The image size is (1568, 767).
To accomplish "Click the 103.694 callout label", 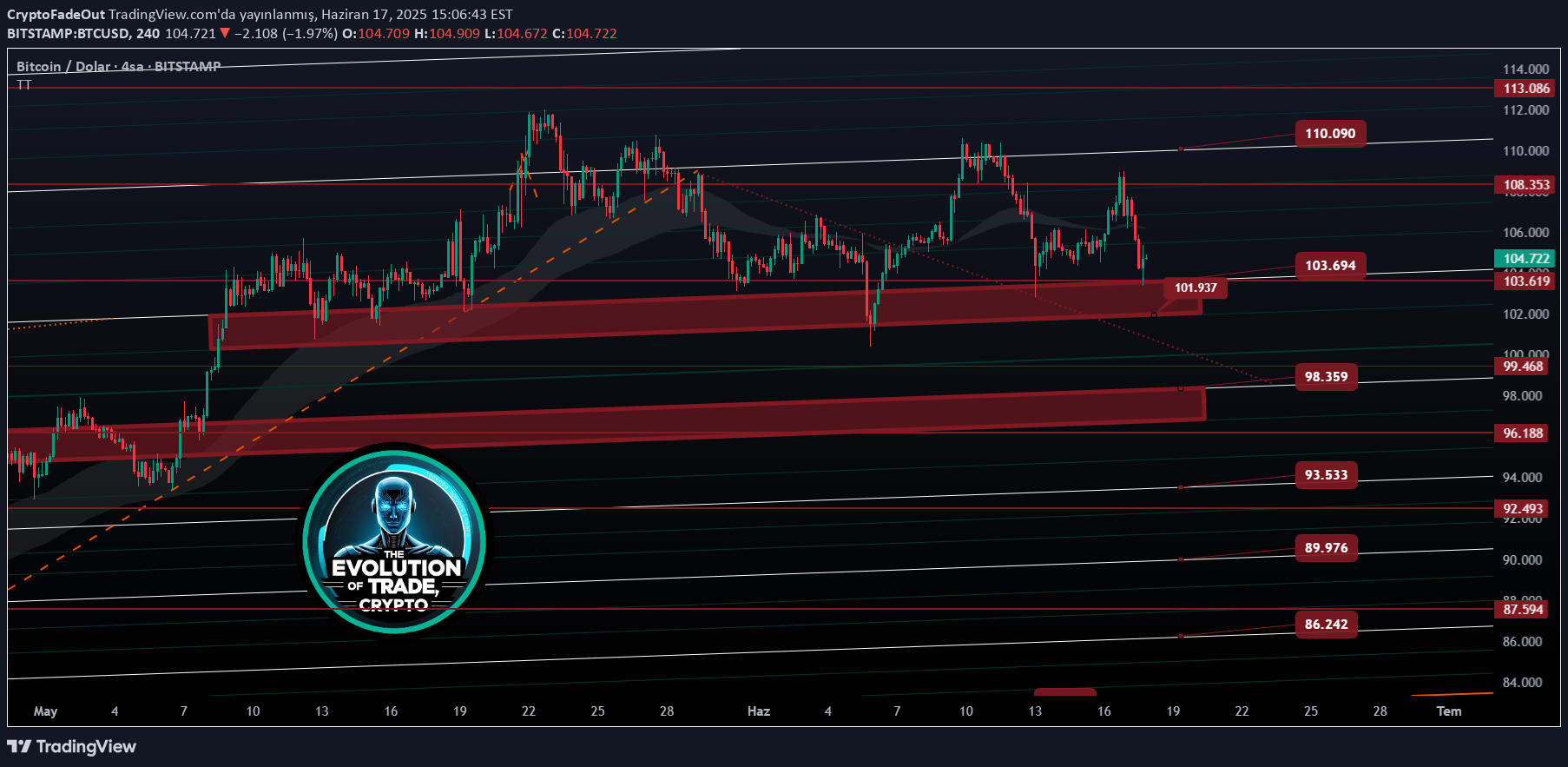I will coord(1330,266).
